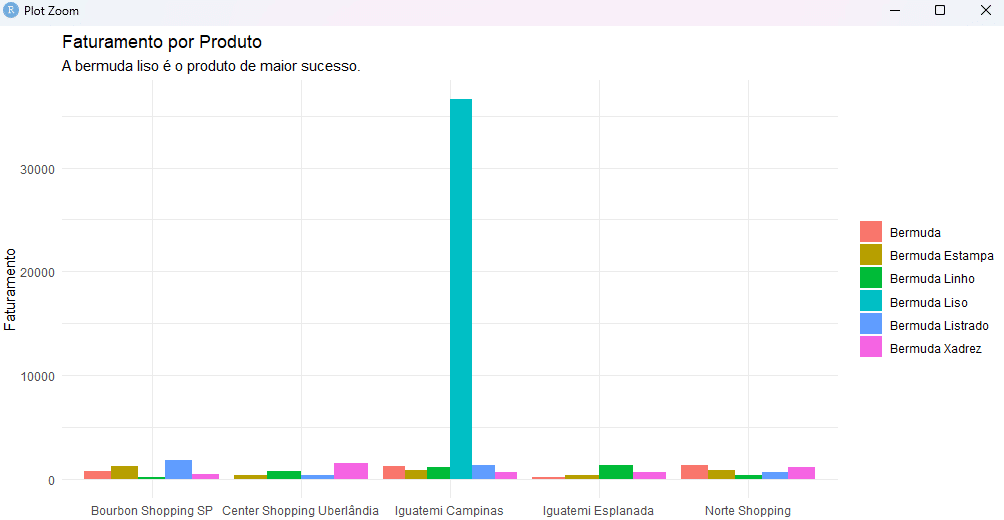
Task: Click the Bermuda Xadrez legend swatch
Action: (871, 348)
